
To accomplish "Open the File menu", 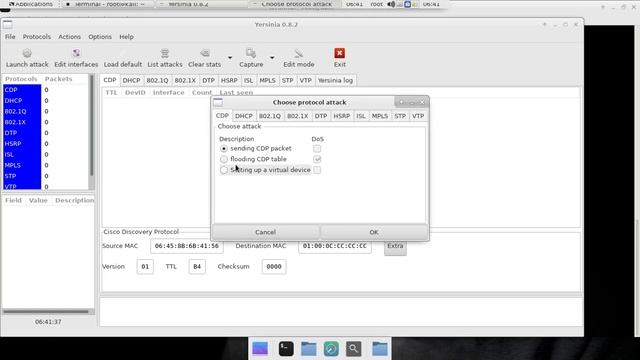I will click(10, 37).
